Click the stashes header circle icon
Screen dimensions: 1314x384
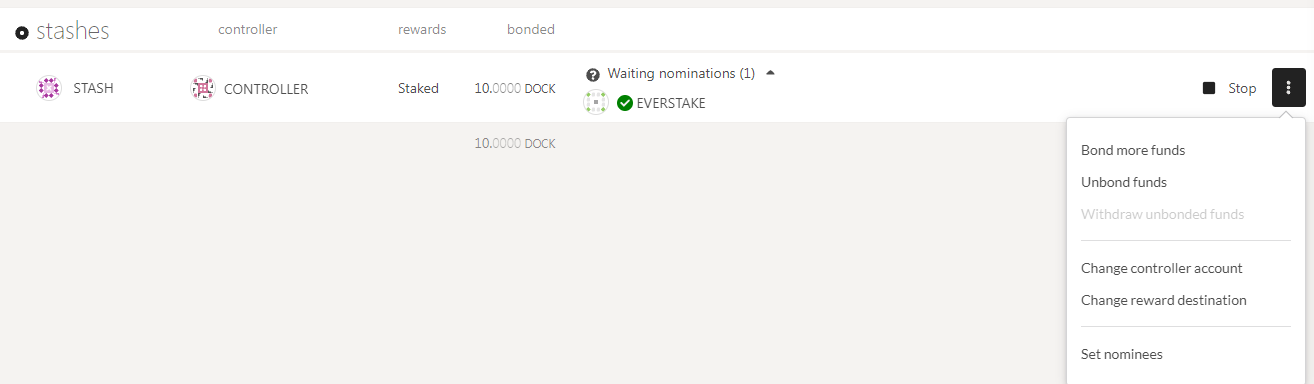pyautogui.click(x=22, y=33)
